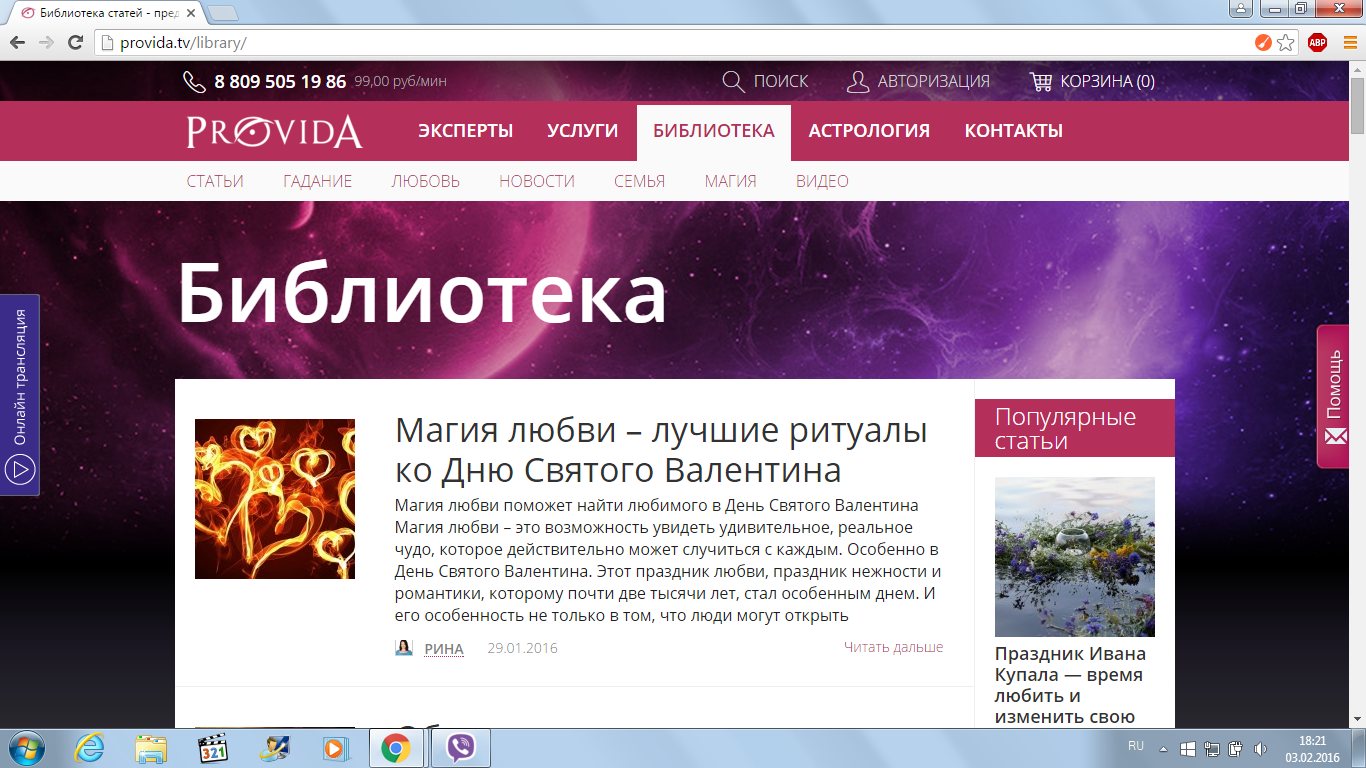Click the envelope icon on Помощь tab
Image resolution: width=1366 pixels, height=768 pixels.
point(1336,436)
